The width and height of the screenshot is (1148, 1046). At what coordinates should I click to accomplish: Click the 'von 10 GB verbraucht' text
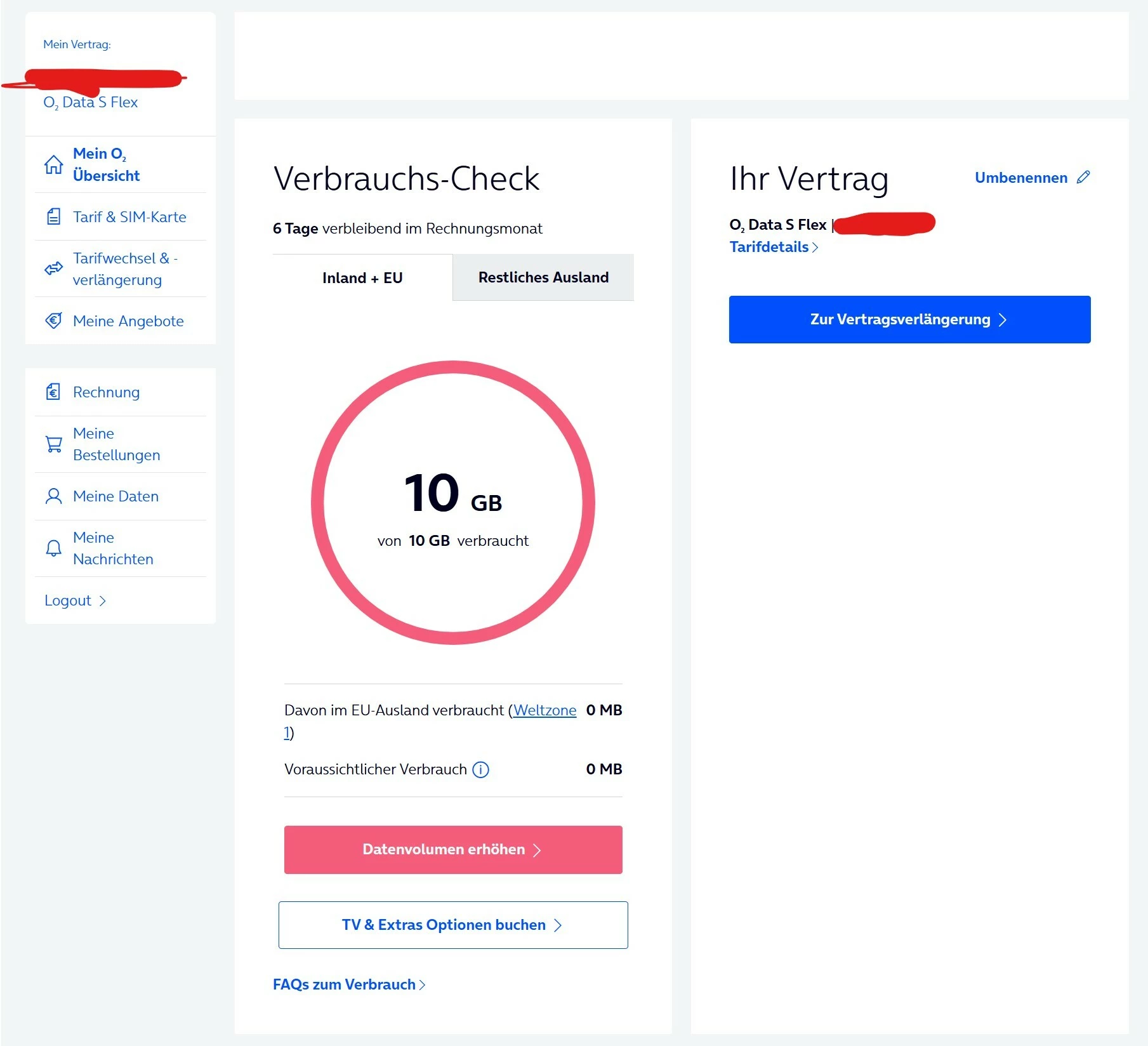(x=452, y=541)
